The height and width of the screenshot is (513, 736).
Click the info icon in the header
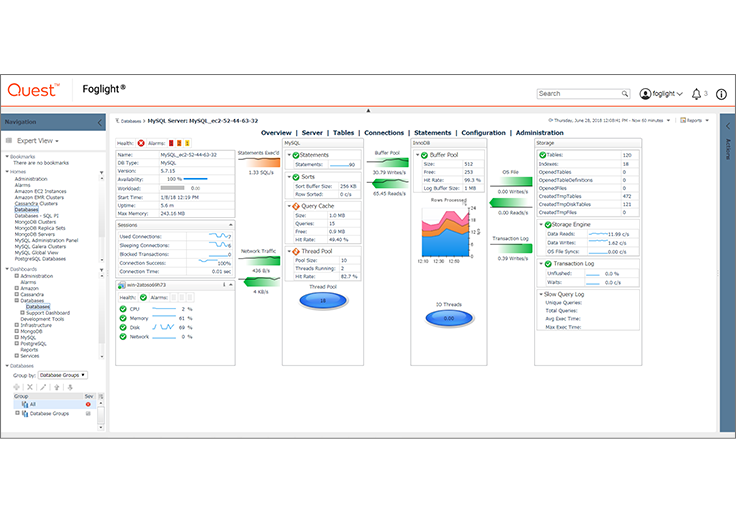(x=721, y=94)
